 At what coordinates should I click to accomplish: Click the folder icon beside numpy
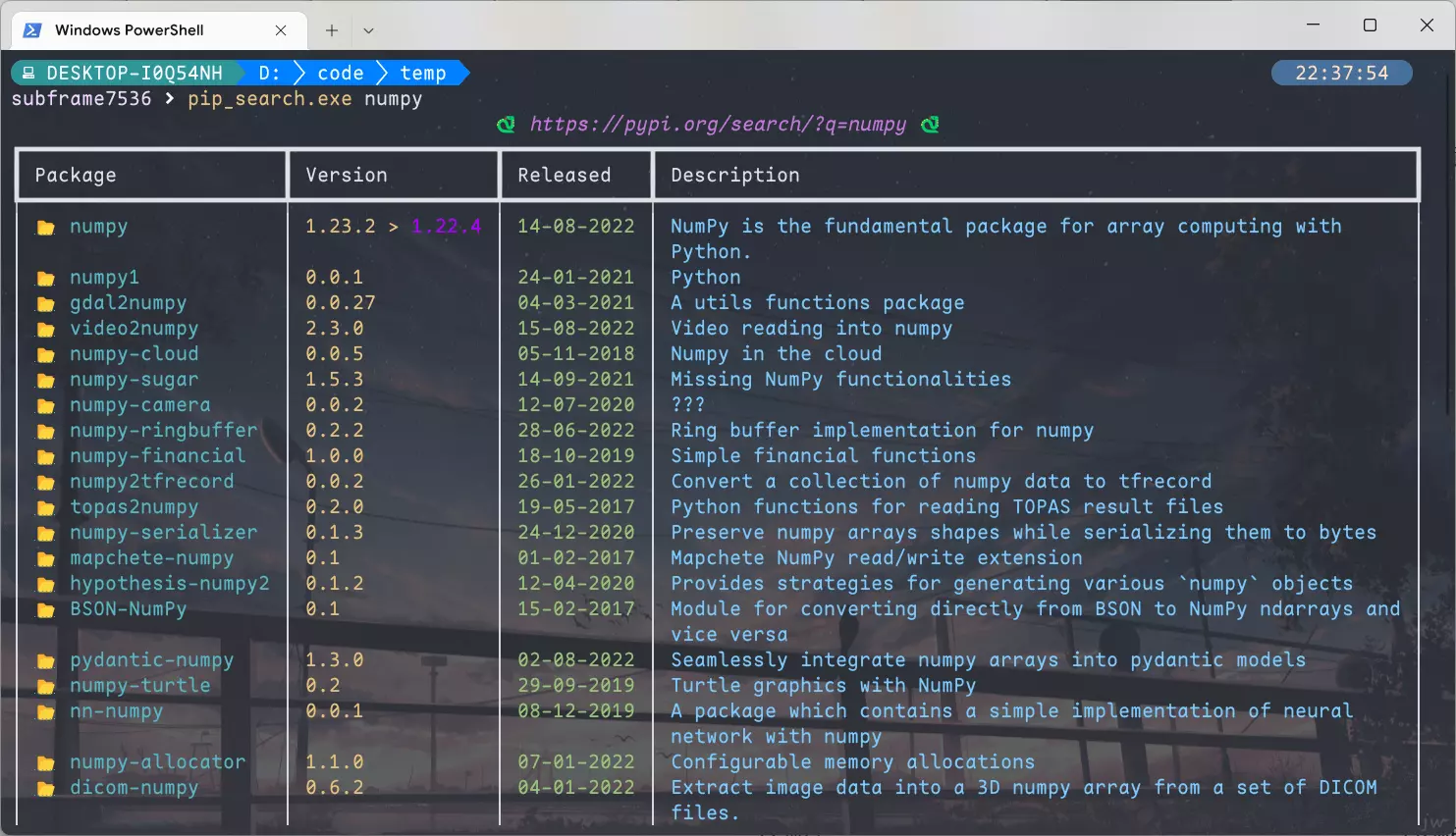(45, 228)
